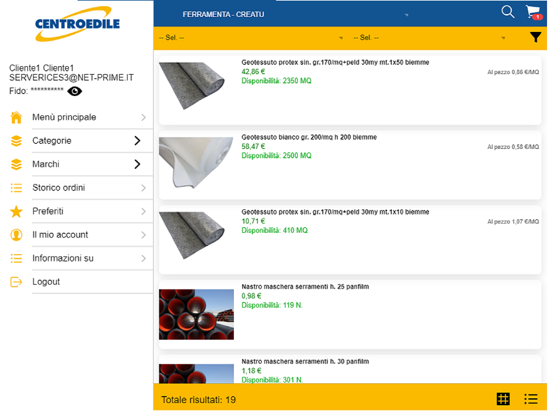Open Storico ordini

59,188
